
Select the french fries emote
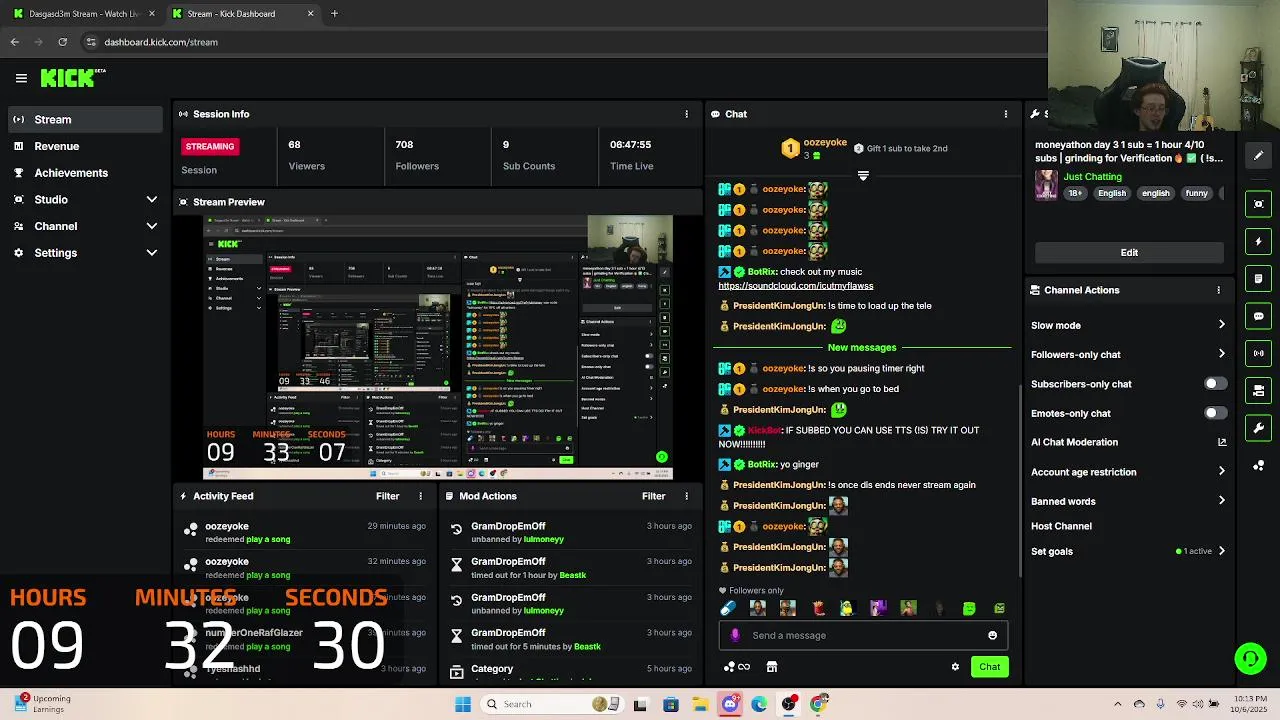click(x=818, y=608)
